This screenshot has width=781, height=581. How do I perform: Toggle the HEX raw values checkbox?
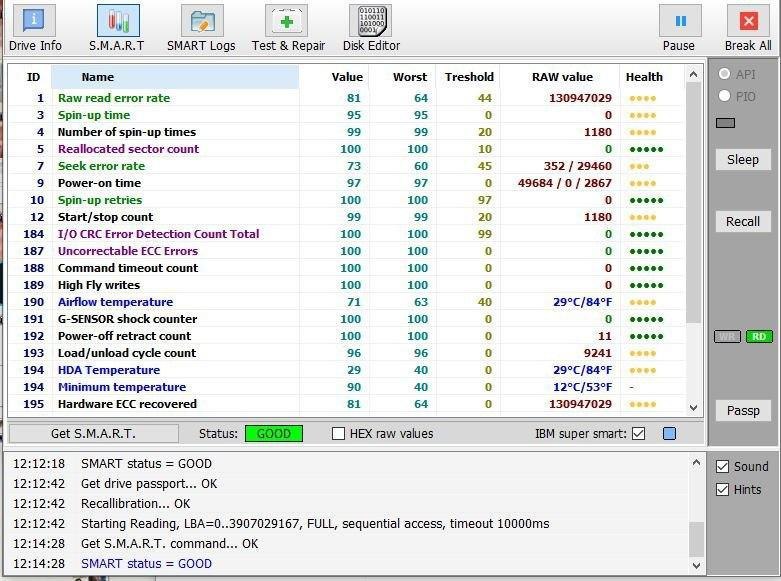[x=338, y=434]
